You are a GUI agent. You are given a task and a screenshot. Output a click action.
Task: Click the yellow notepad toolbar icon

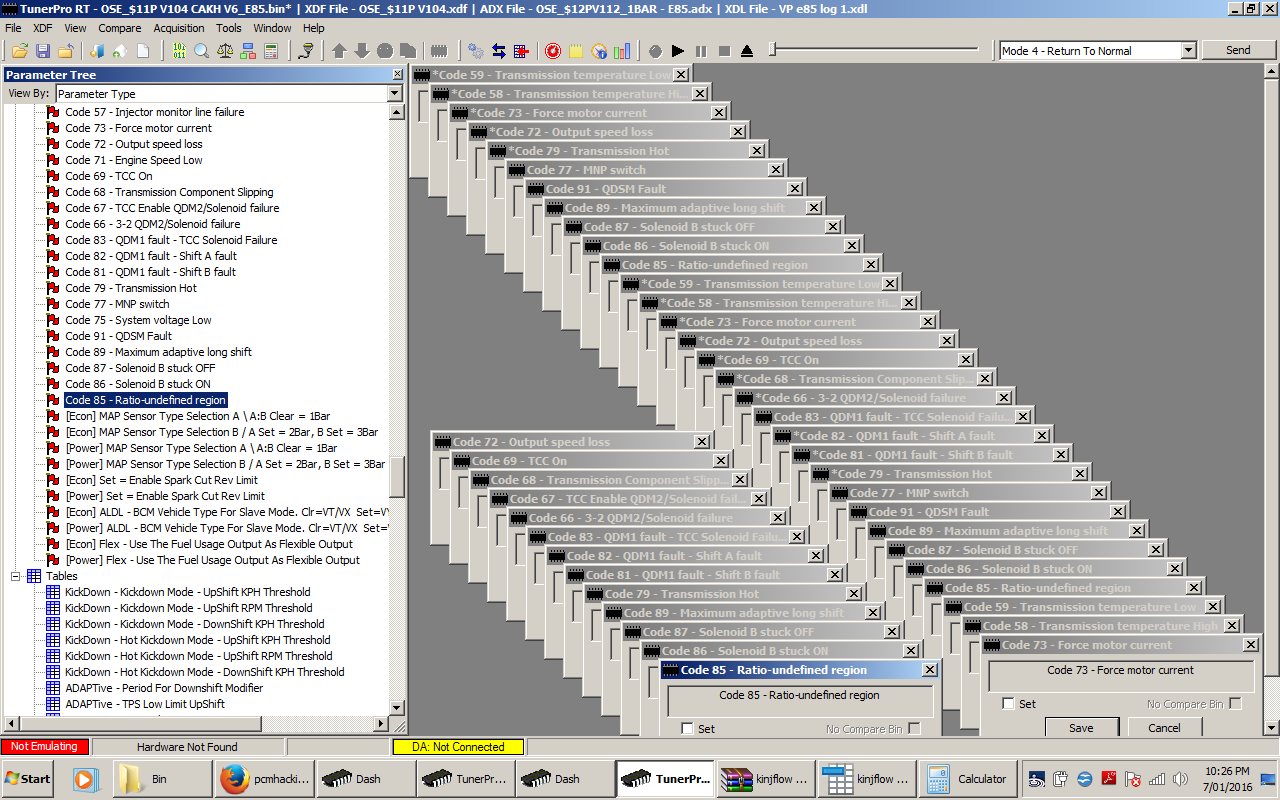pos(576,51)
